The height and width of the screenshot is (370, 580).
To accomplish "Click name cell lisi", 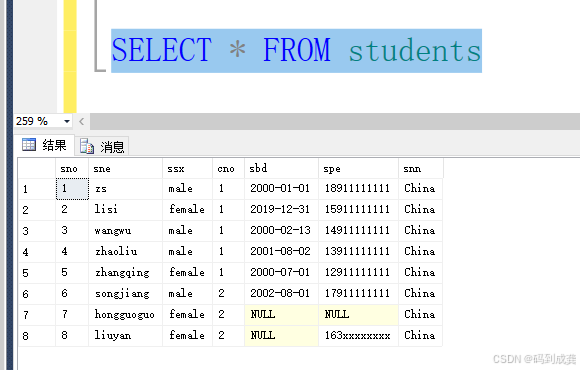I will [125, 210].
